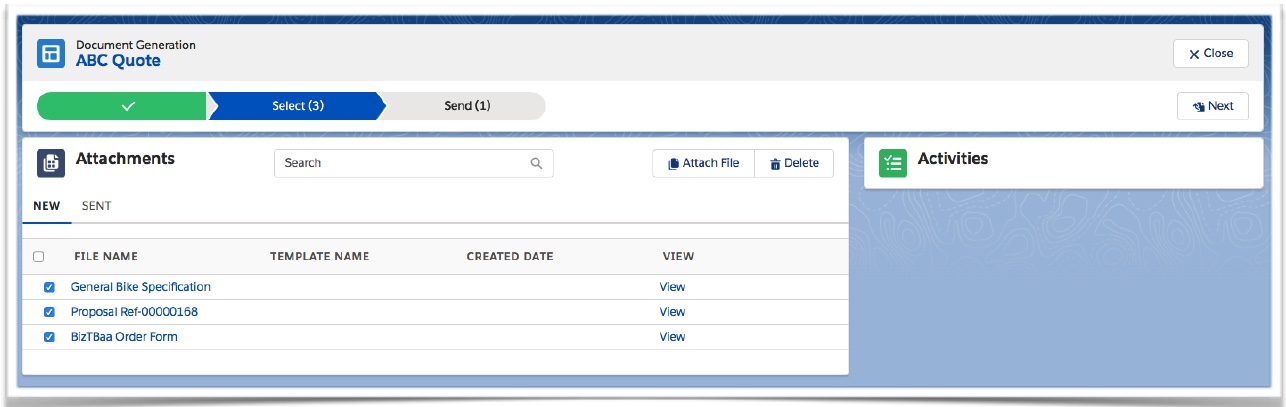Click the Next button
The width and height of the screenshot is (1286, 407).
pyautogui.click(x=1212, y=106)
